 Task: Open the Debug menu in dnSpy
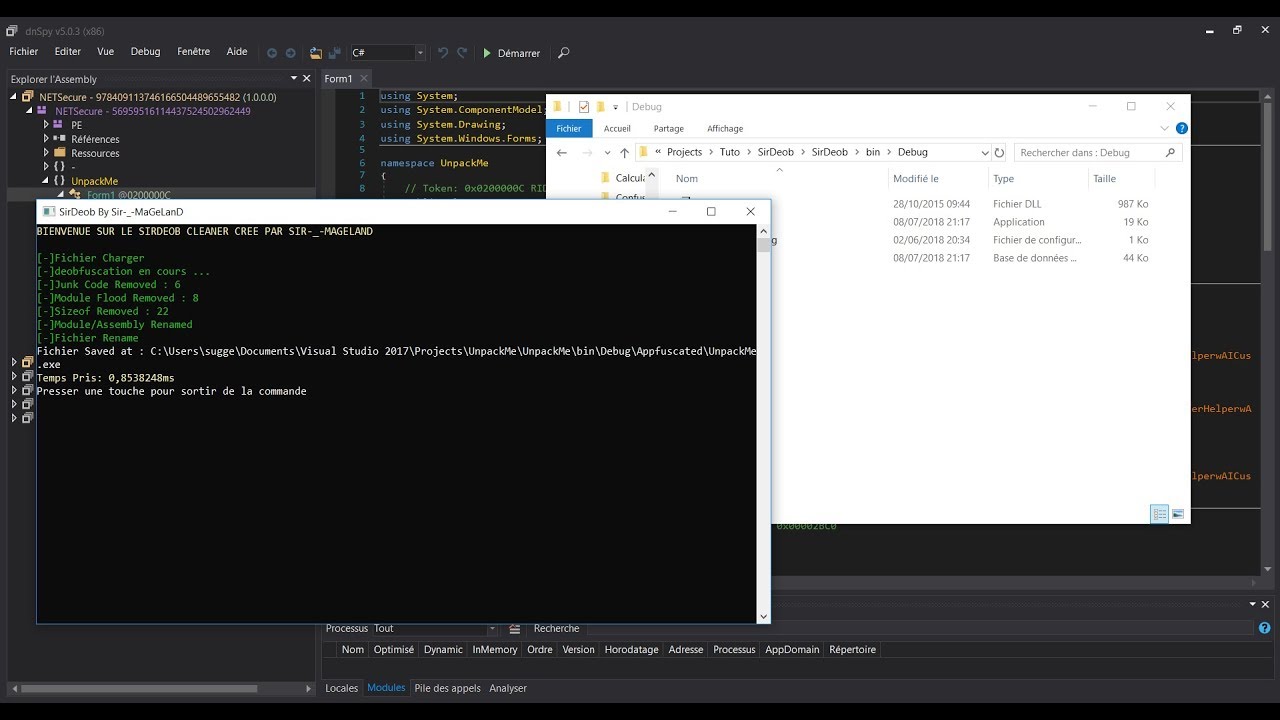pyautogui.click(x=145, y=52)
